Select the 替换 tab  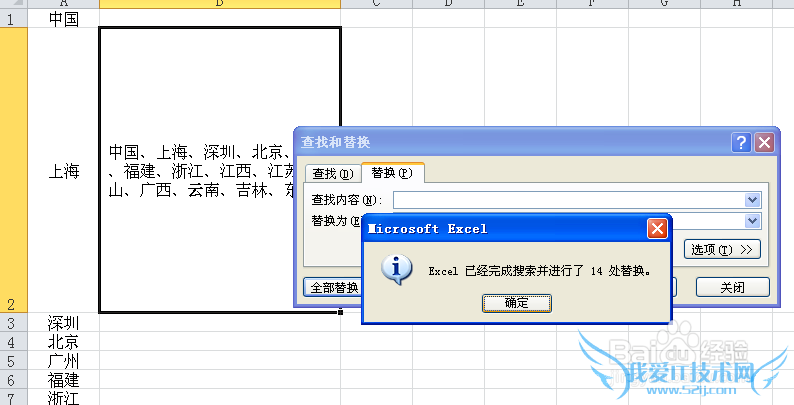point(392,172)
